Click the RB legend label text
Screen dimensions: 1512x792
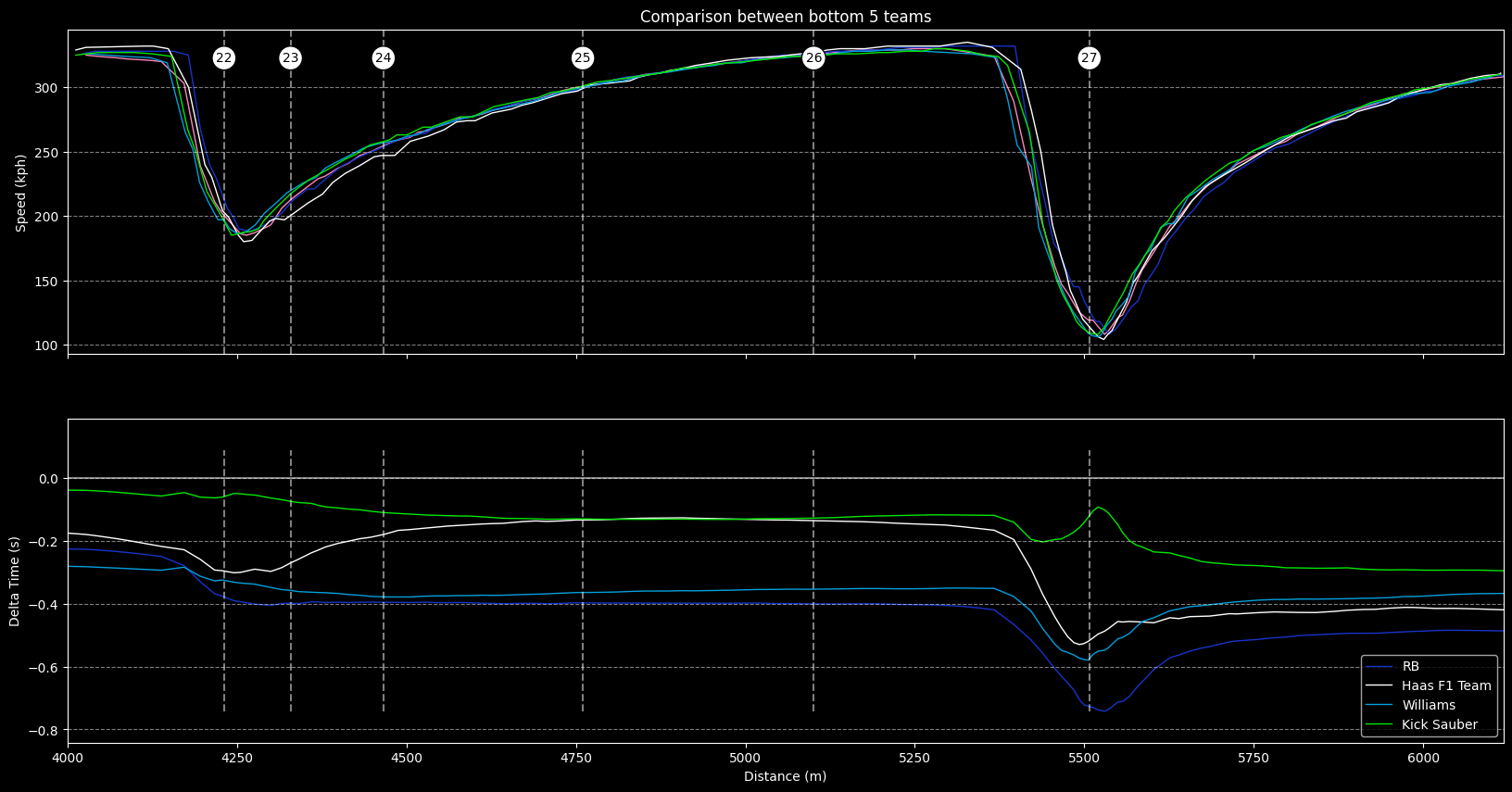1411,667
